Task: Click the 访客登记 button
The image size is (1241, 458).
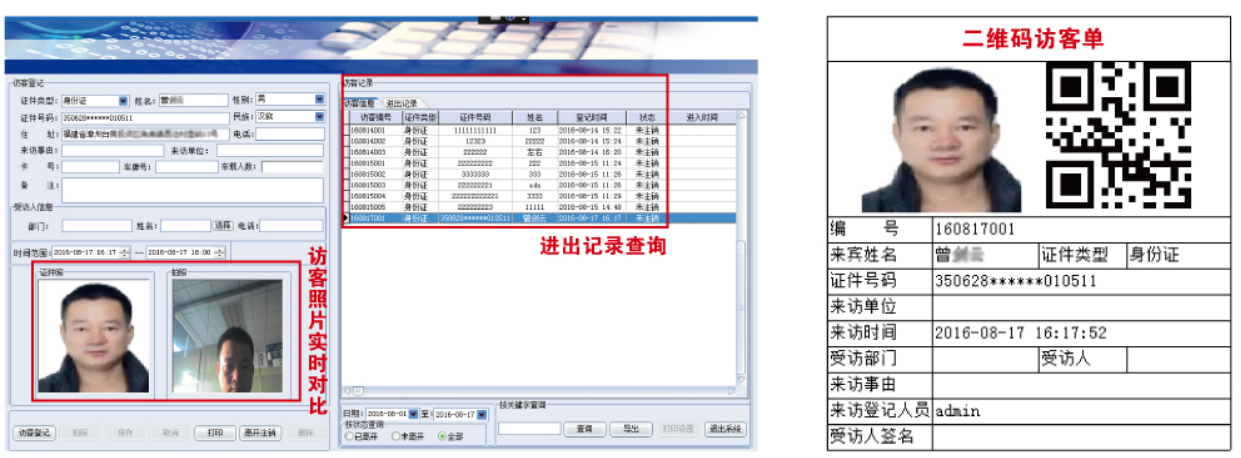Action: (x=35, y=432)
